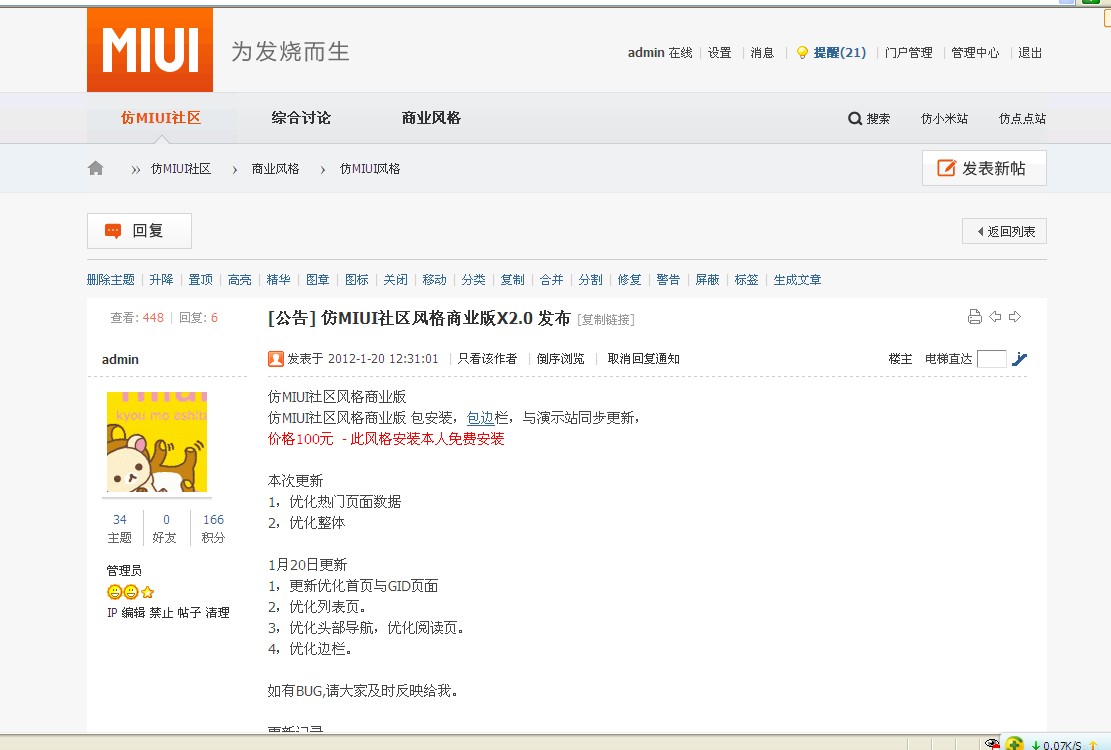Open 门户管理 link
This screenshot has width=1111, height=750.
pyautogui.click(x=908, y=52)
